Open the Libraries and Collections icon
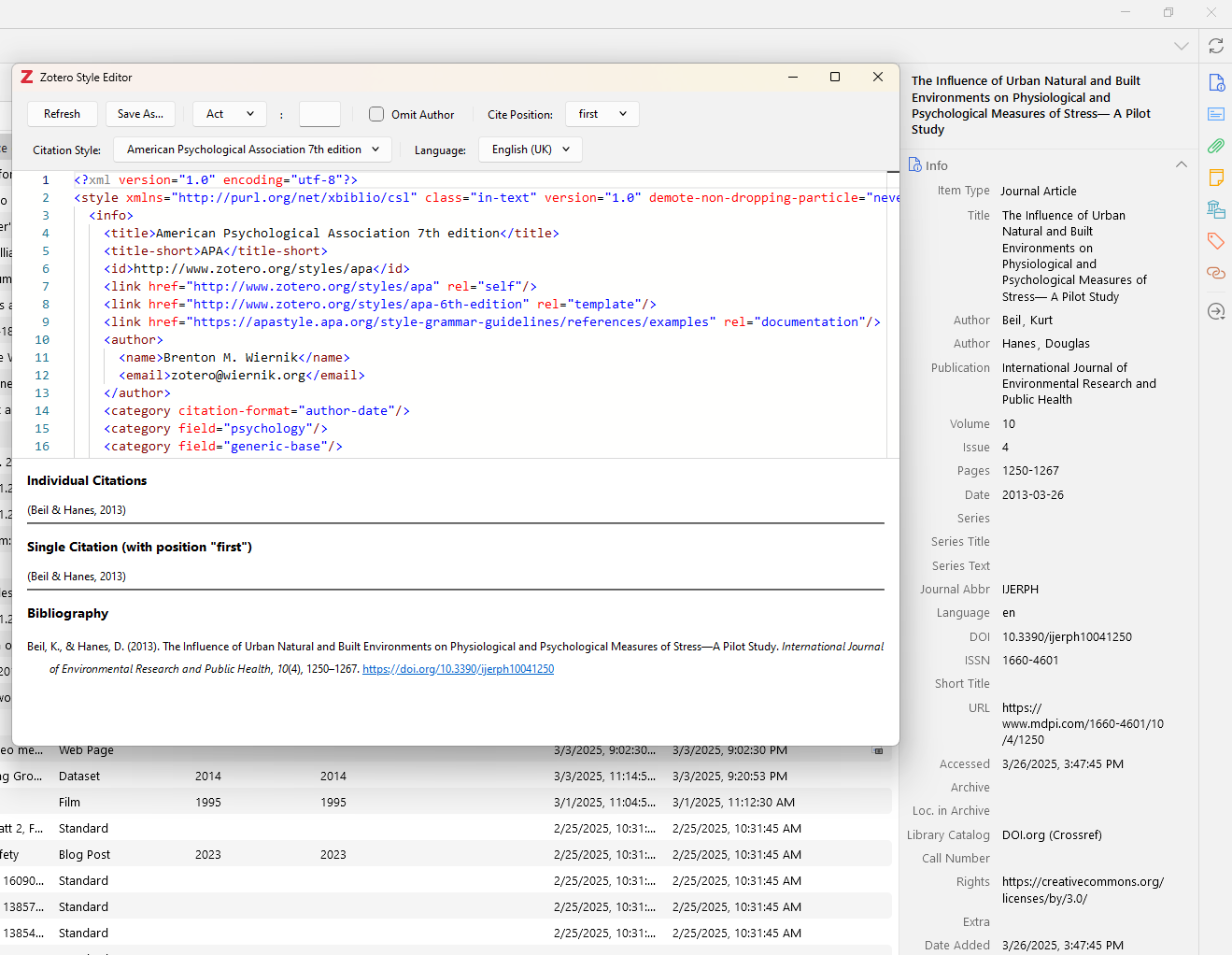 coord(1215,209)
